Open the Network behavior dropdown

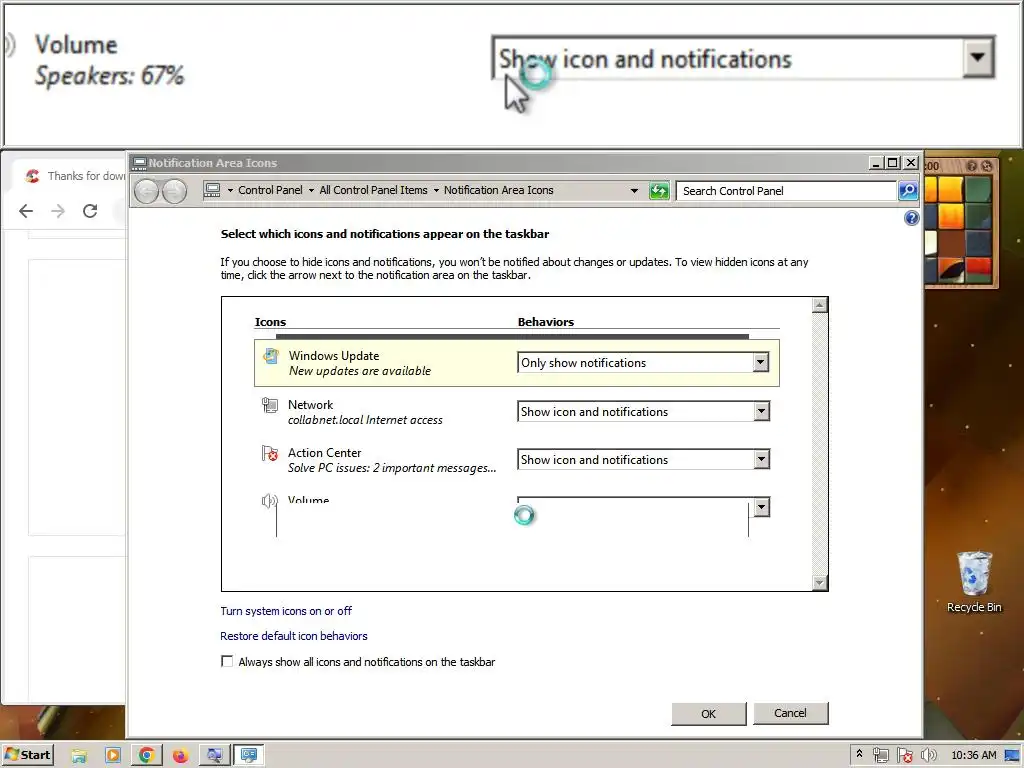click(x=643, y=411)
